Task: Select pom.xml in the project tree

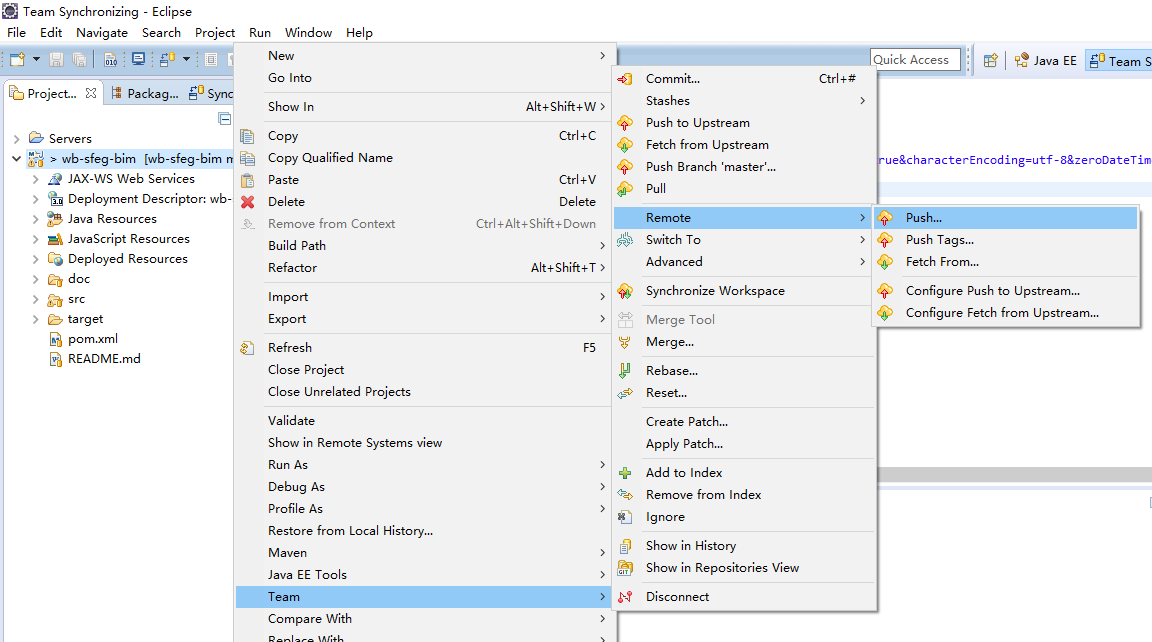Action: (93, 339)
